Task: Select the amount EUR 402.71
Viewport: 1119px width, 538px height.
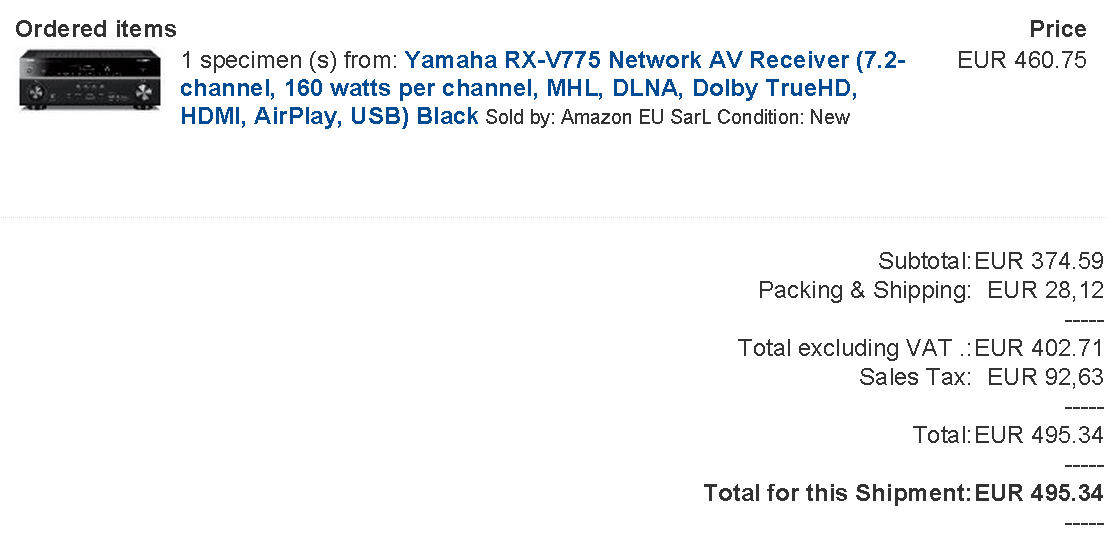Action: pyautogui.click(x=1039, y=349)
